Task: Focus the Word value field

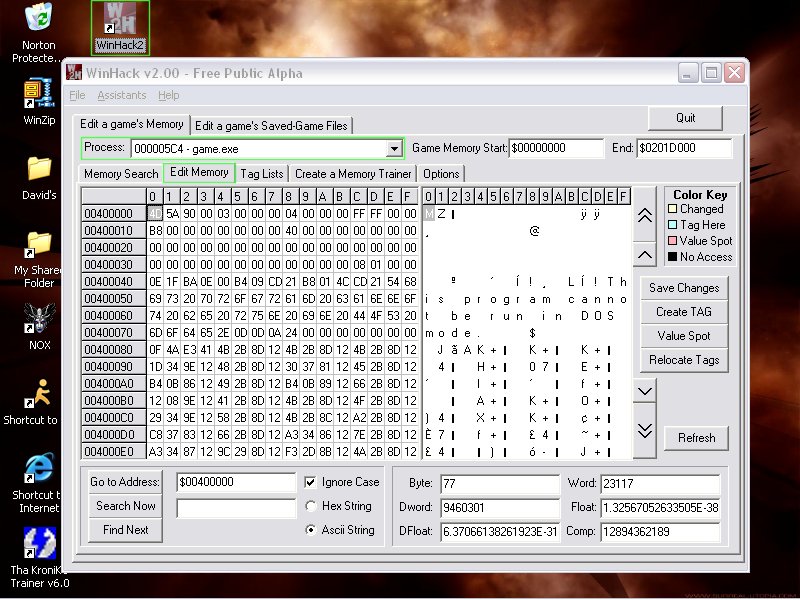Action: pos(660,484)
